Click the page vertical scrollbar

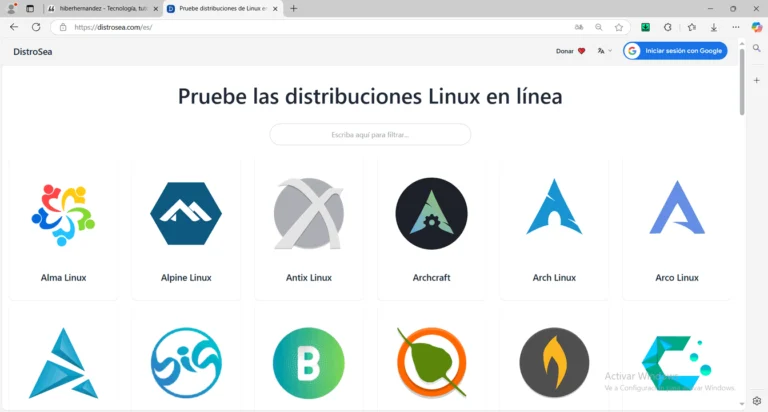pyautogui.click(x=741, y=80)
